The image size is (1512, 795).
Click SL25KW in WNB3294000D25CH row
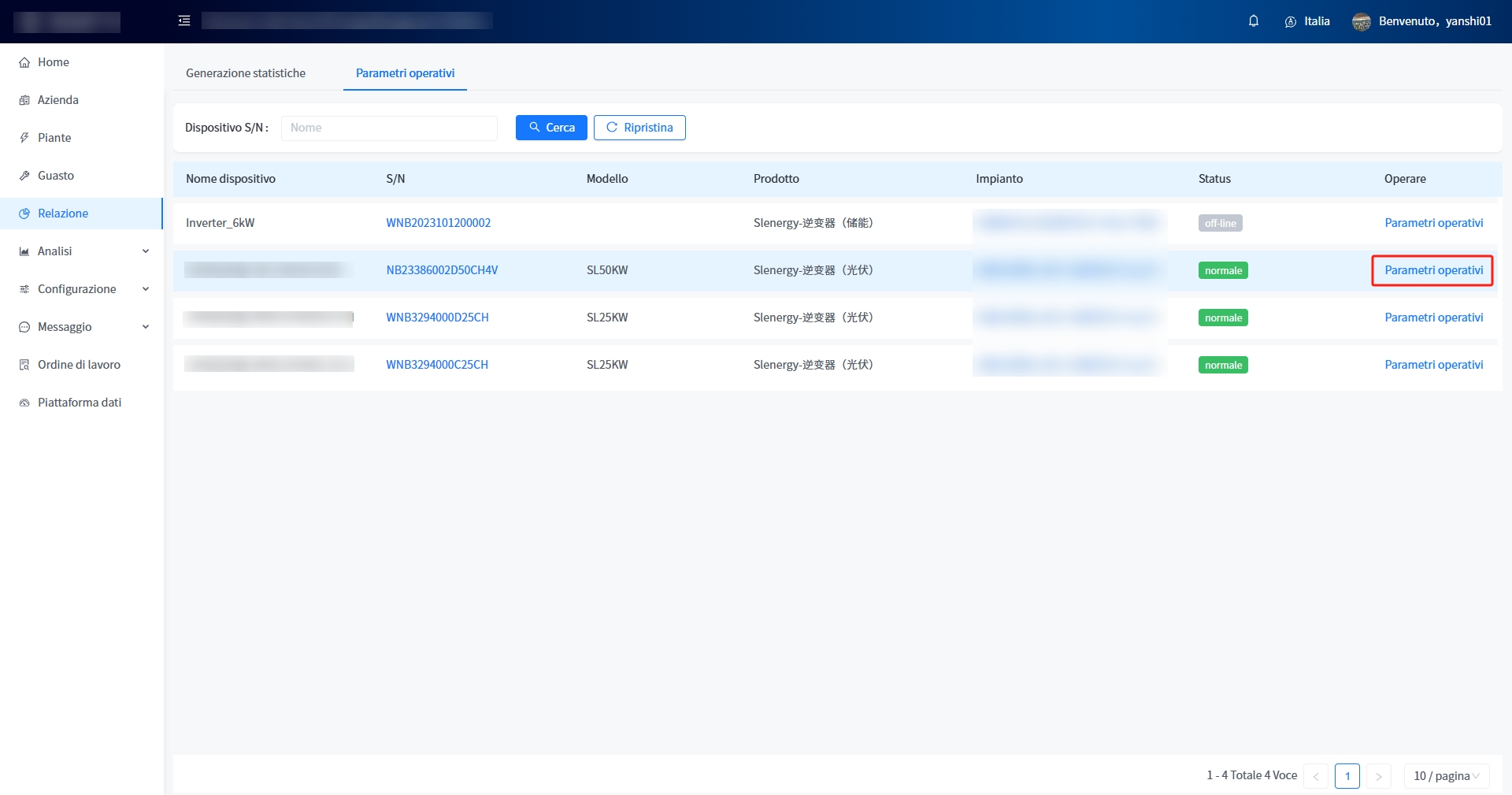click(607, 318)
